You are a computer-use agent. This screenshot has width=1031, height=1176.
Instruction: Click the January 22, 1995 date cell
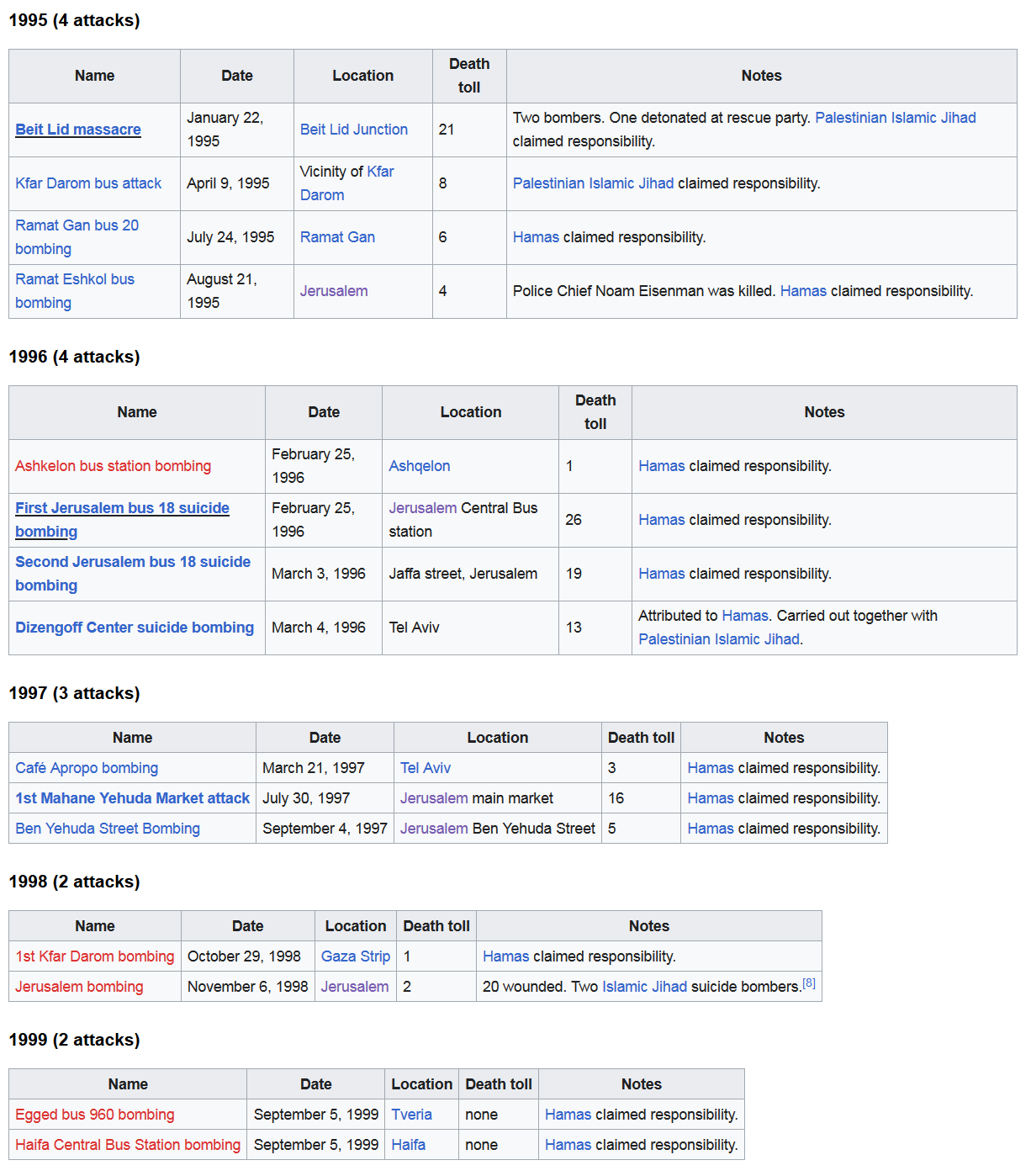tap(237, 130)
